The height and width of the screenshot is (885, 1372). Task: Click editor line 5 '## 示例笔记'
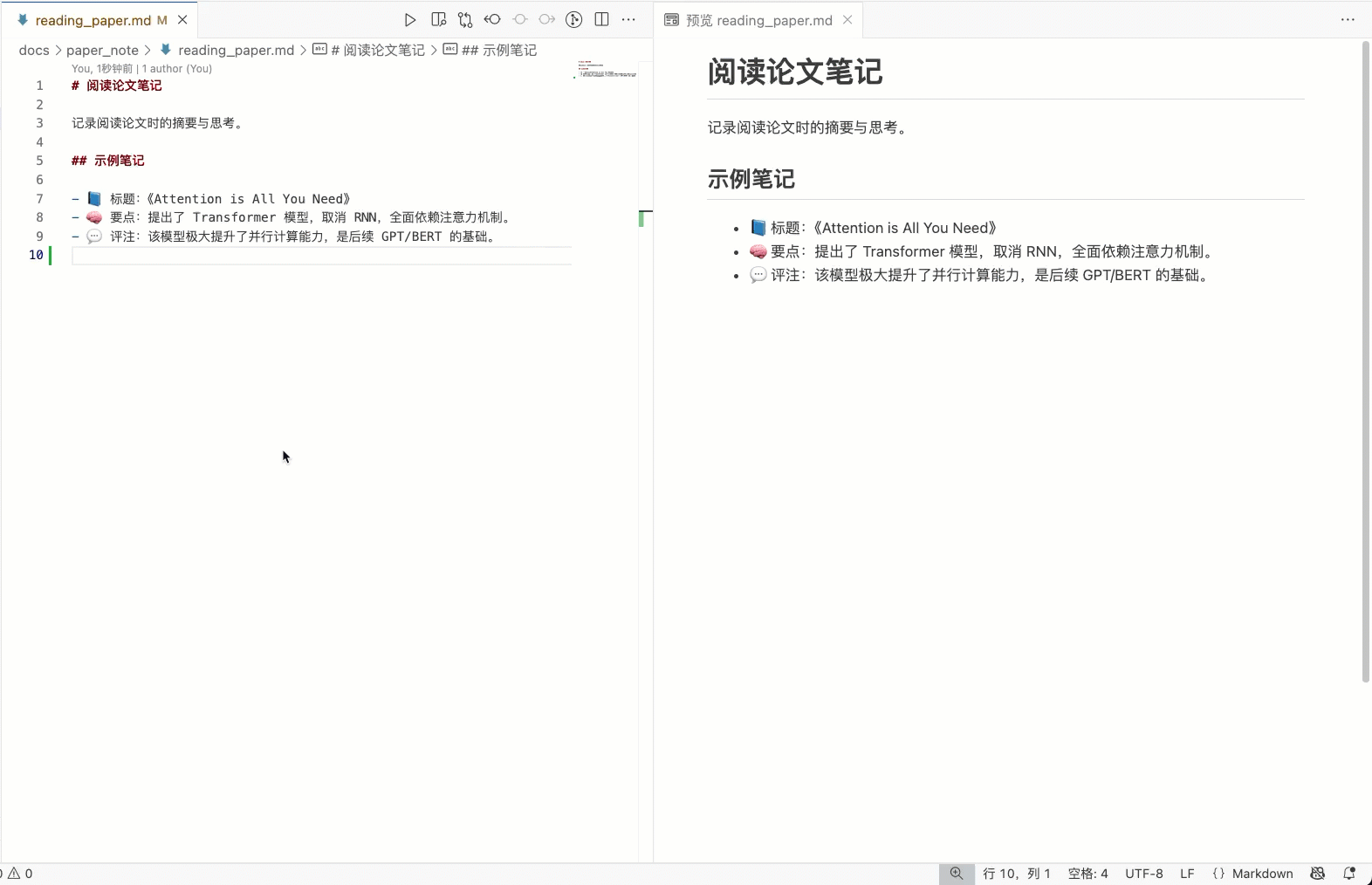tap(108, 161)
